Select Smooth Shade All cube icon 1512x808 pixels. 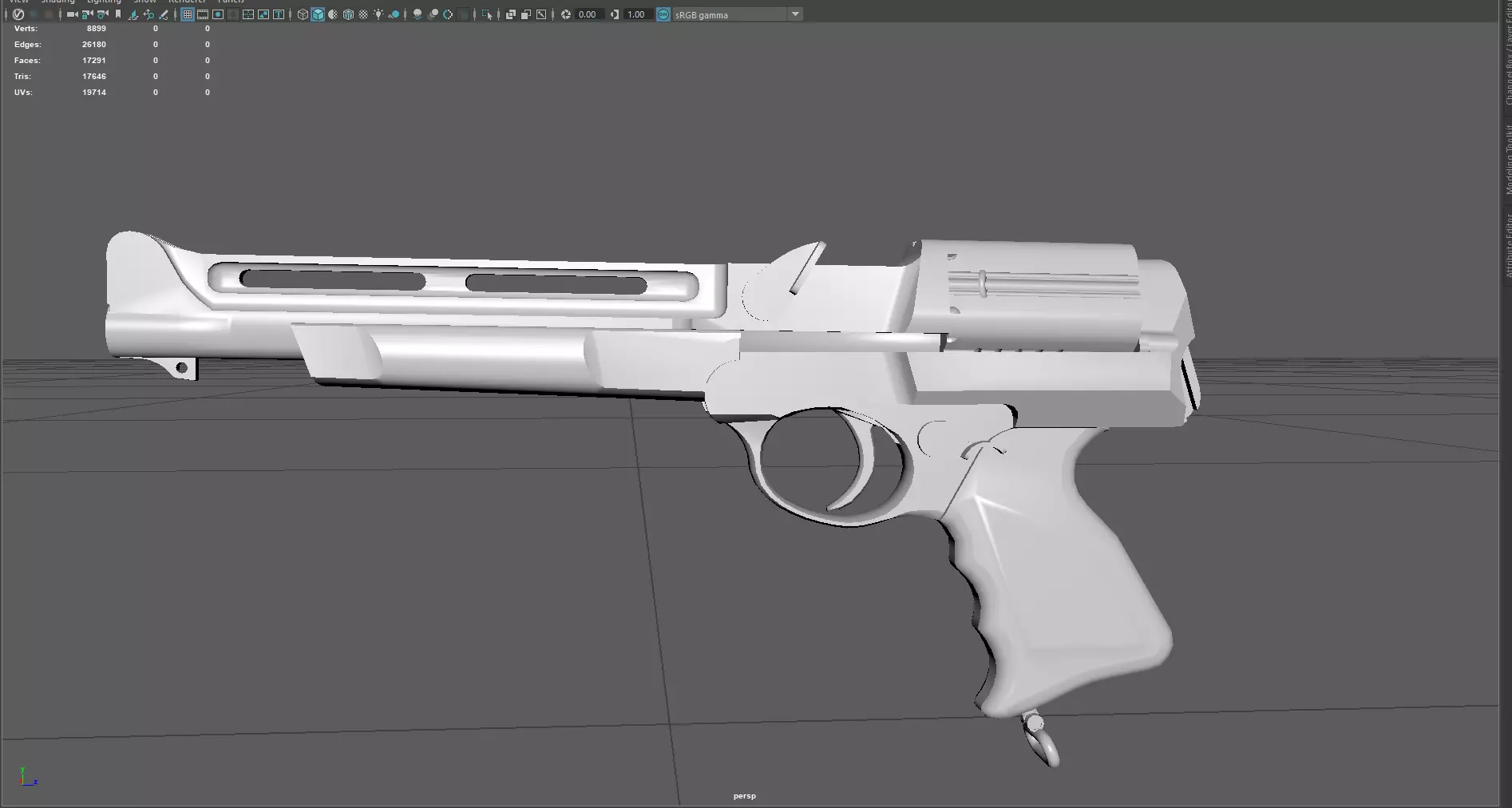318,14
